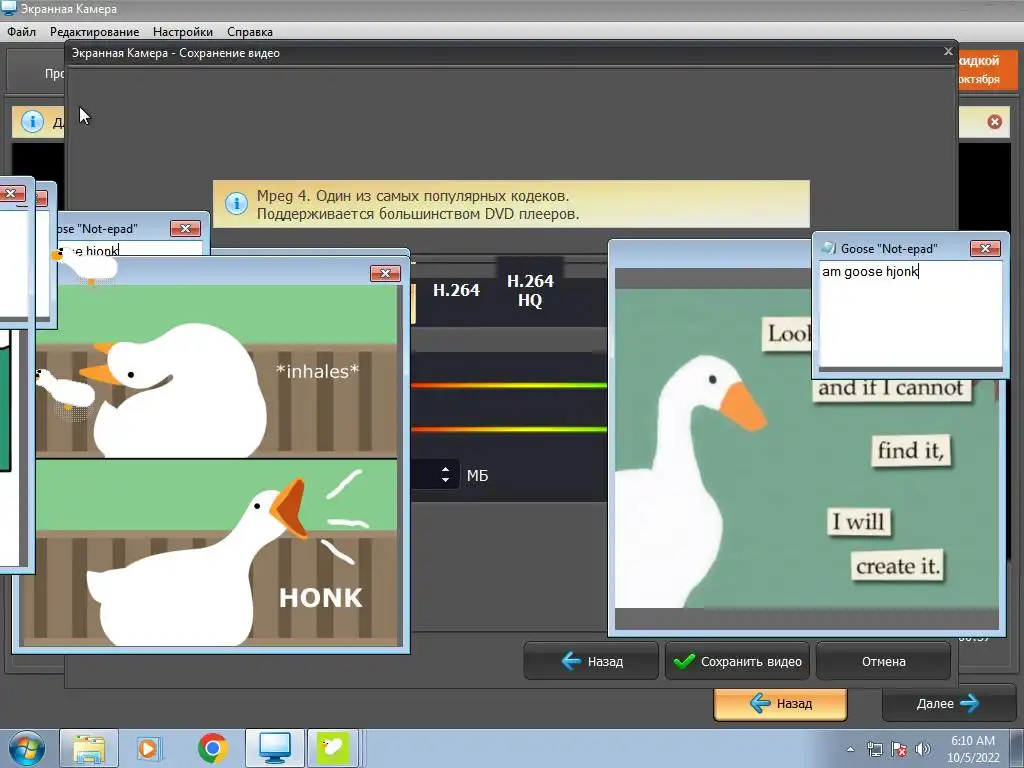Close the HONK goose comic window
This screenshot has width=1024, height=768.
(385, 273)
